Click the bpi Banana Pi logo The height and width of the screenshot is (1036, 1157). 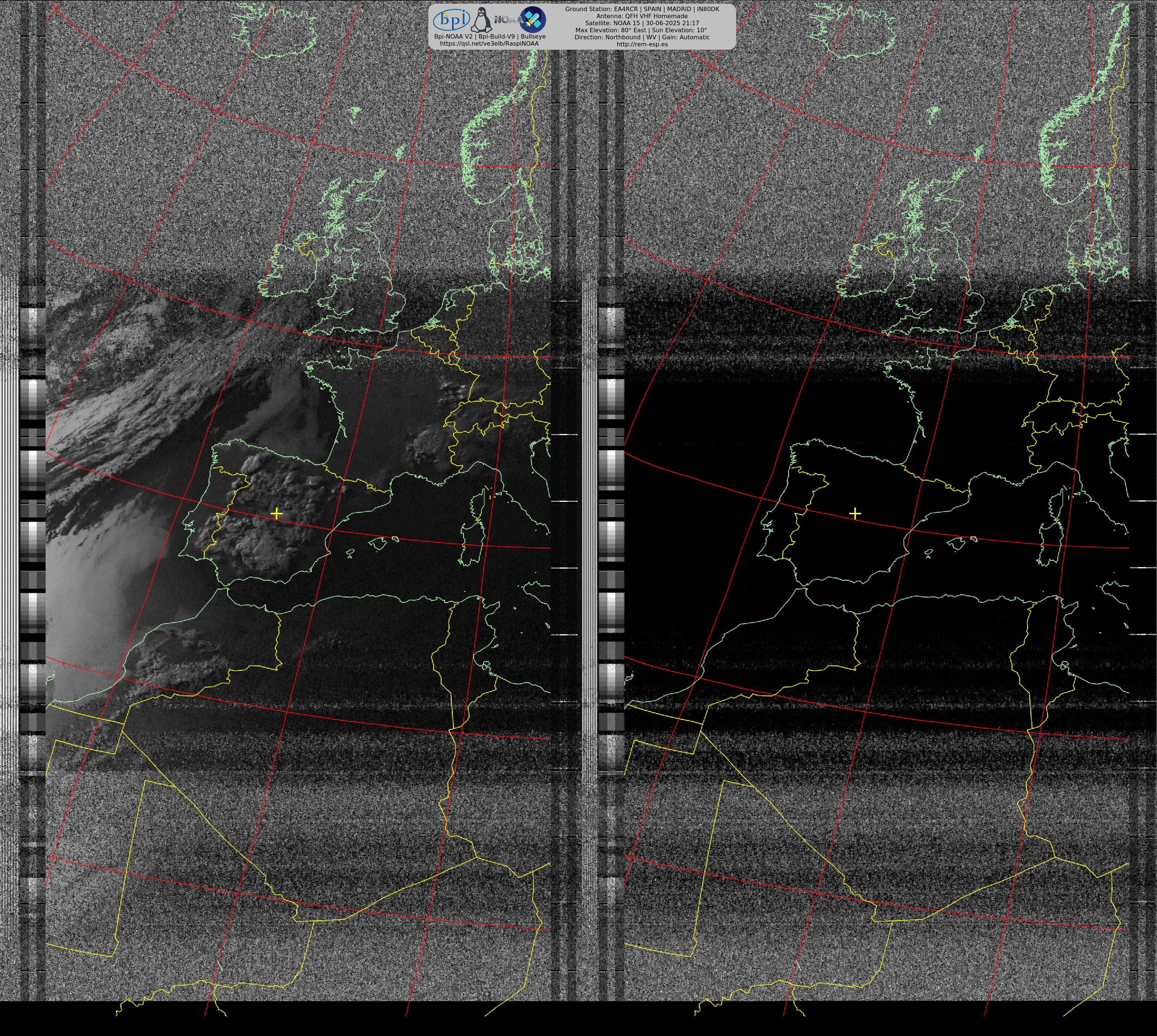(x=452, y=20)
